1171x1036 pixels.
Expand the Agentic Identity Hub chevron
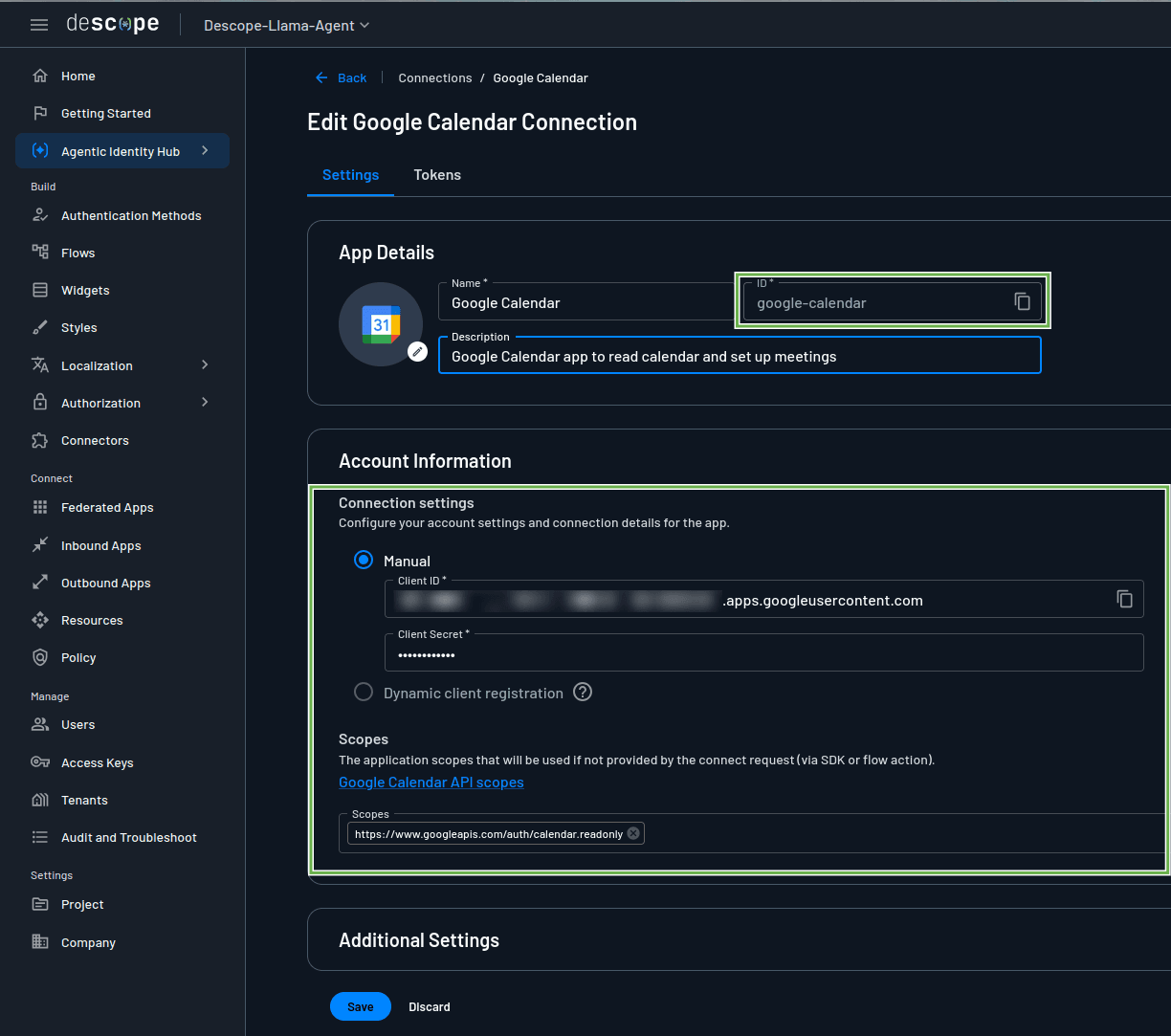(x=205, y=151)
